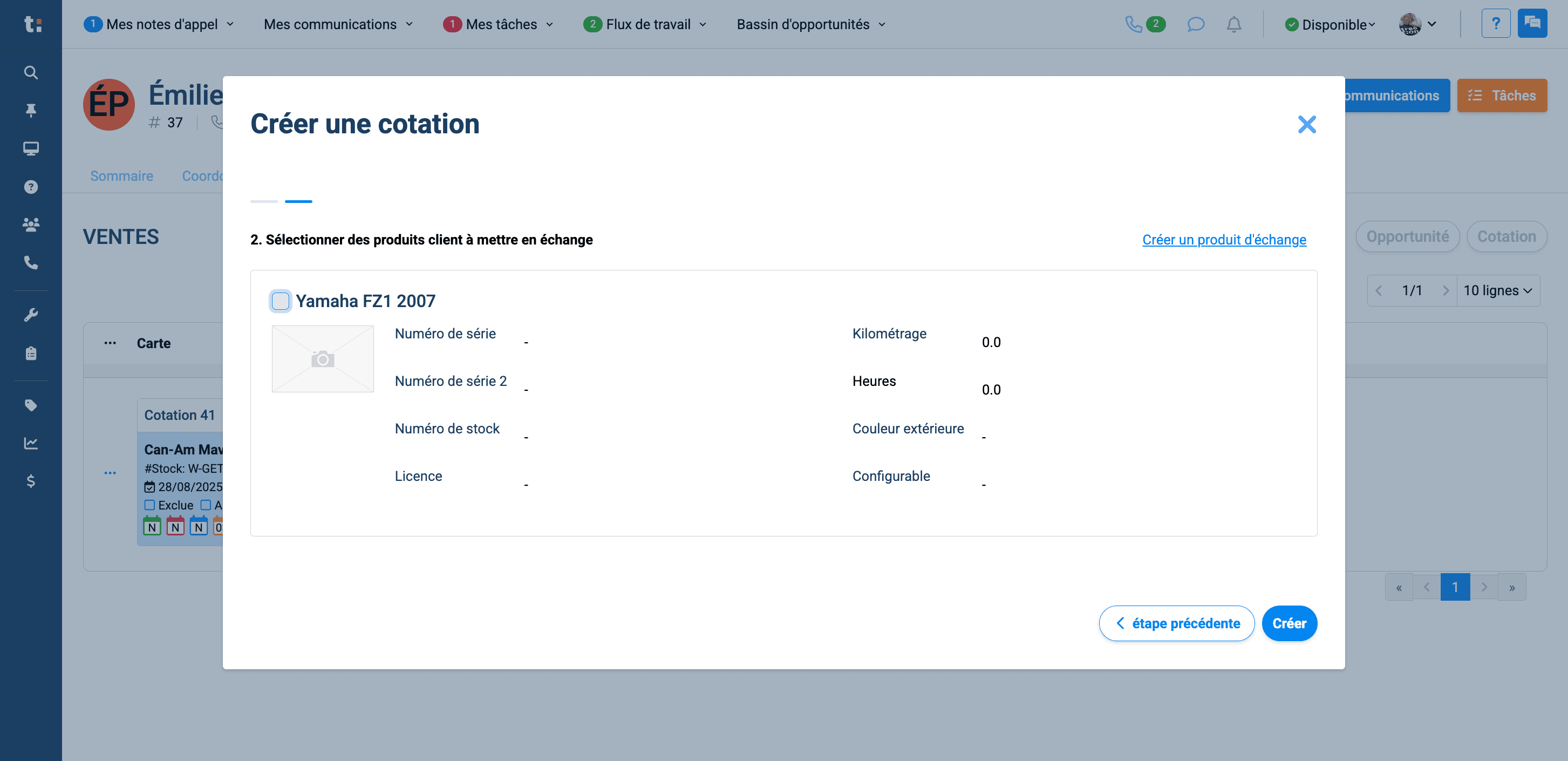Click the orange Tâches button
The width and height of the screenshot is (1568, 761).
(x=1502, y=96)
